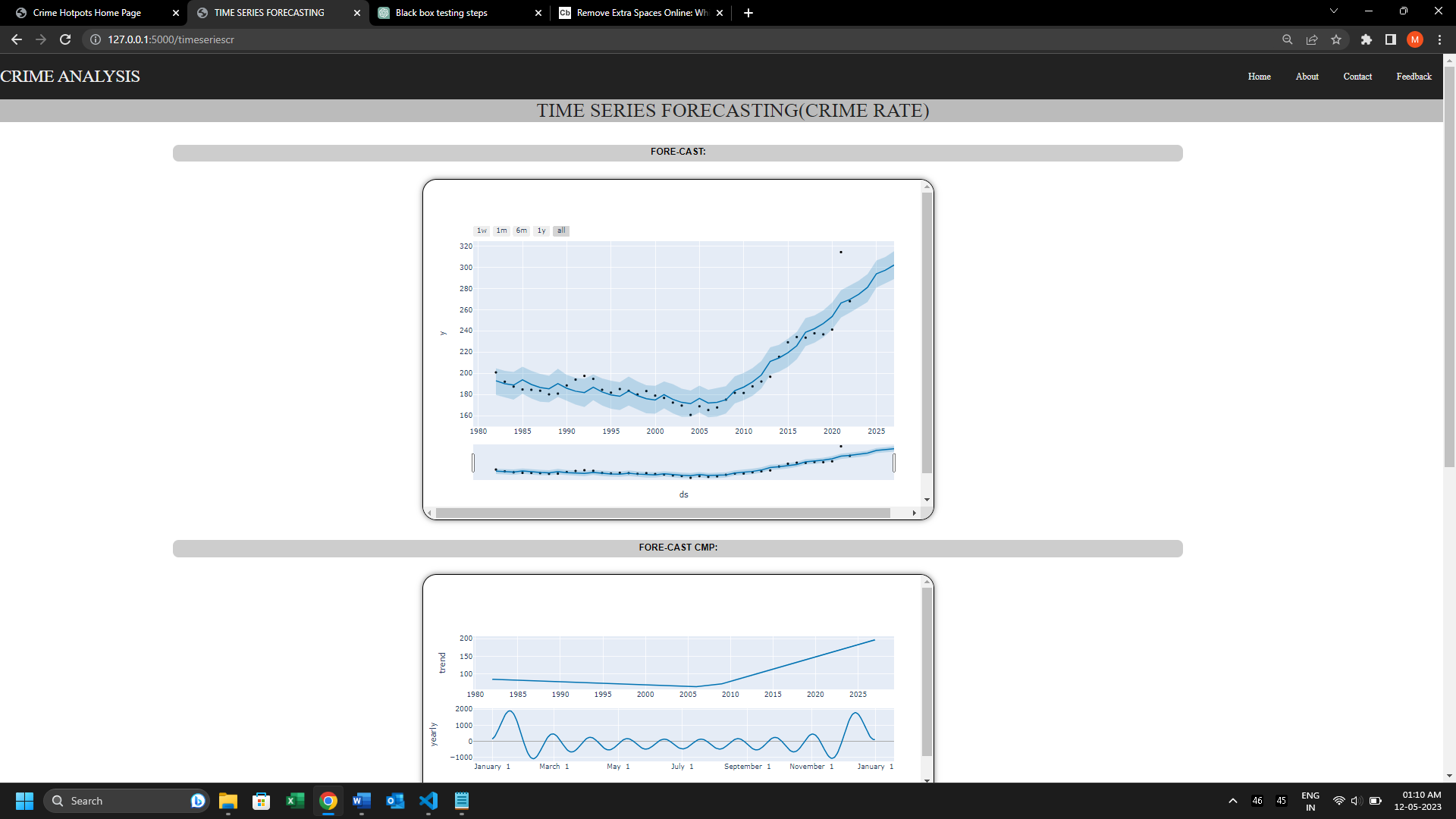Screen dimensions: 1456x819
Task: Open the extensions puzzle icon
Action: 1367,39
